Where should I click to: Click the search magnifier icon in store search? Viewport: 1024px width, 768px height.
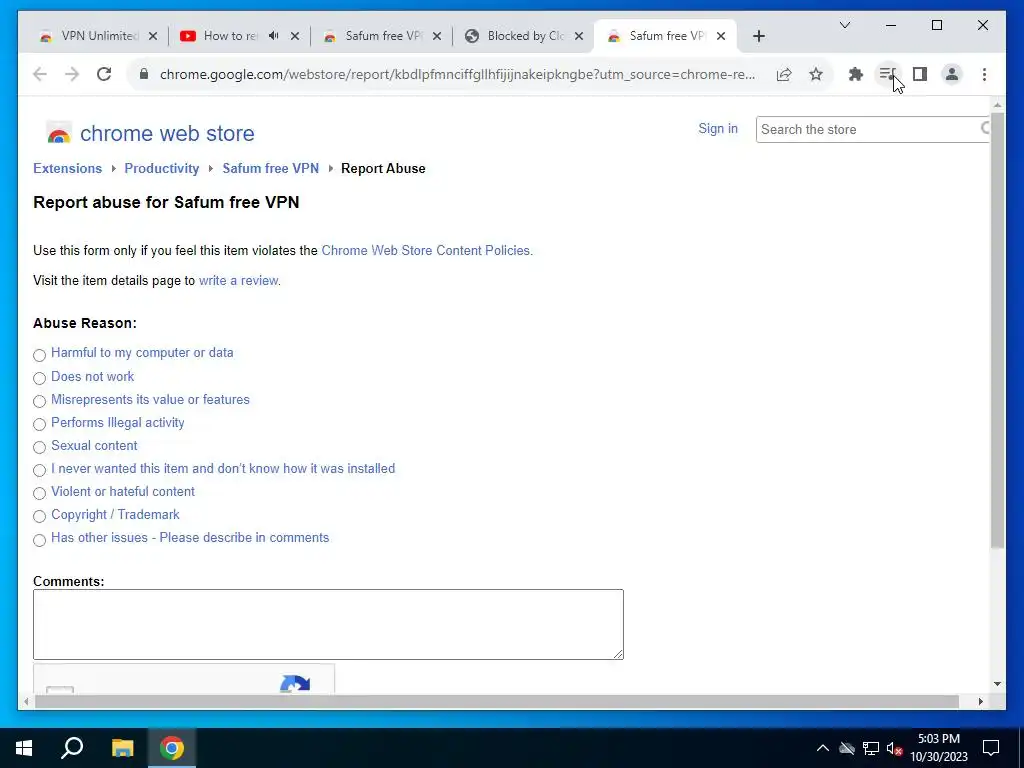pos(985,128)
